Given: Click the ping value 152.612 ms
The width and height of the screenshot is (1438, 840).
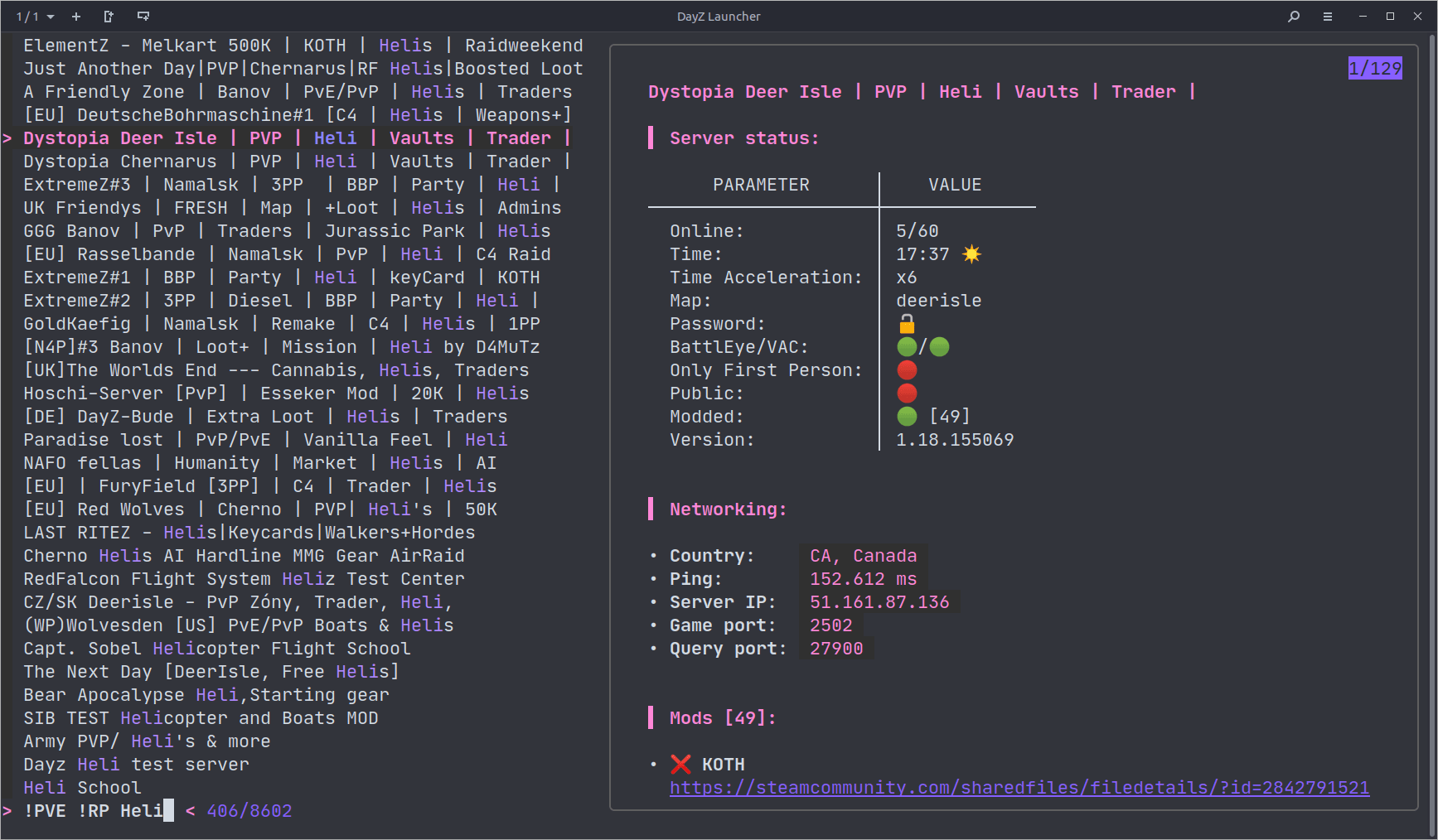Looking at the screenshot, I should click(864, 579).
